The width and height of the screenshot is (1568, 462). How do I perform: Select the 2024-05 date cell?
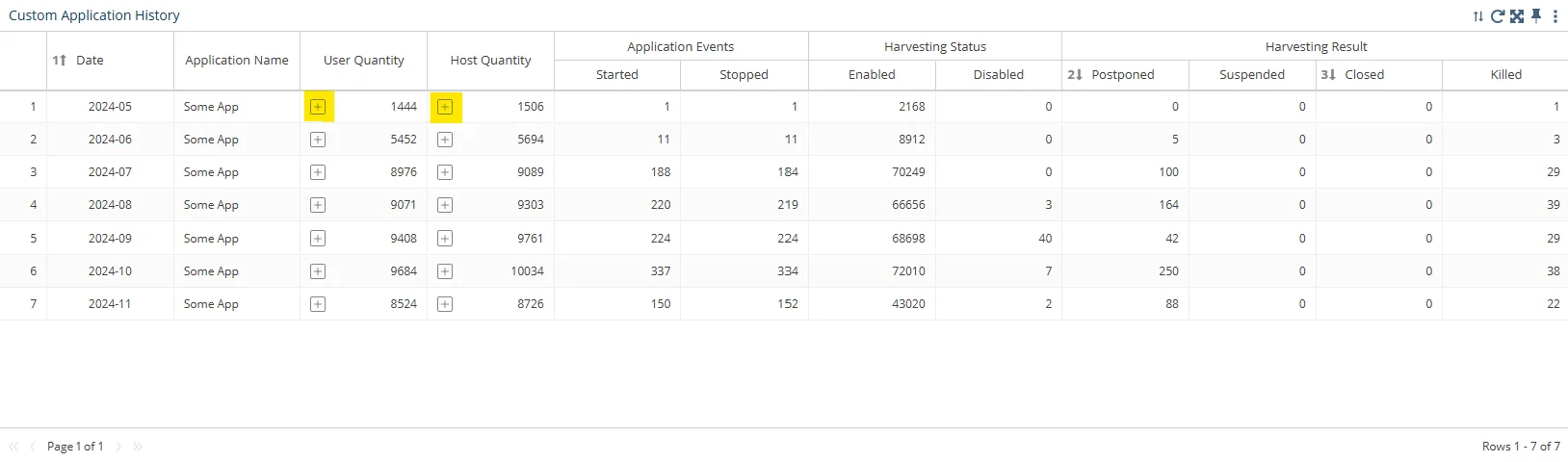(110, 107)
